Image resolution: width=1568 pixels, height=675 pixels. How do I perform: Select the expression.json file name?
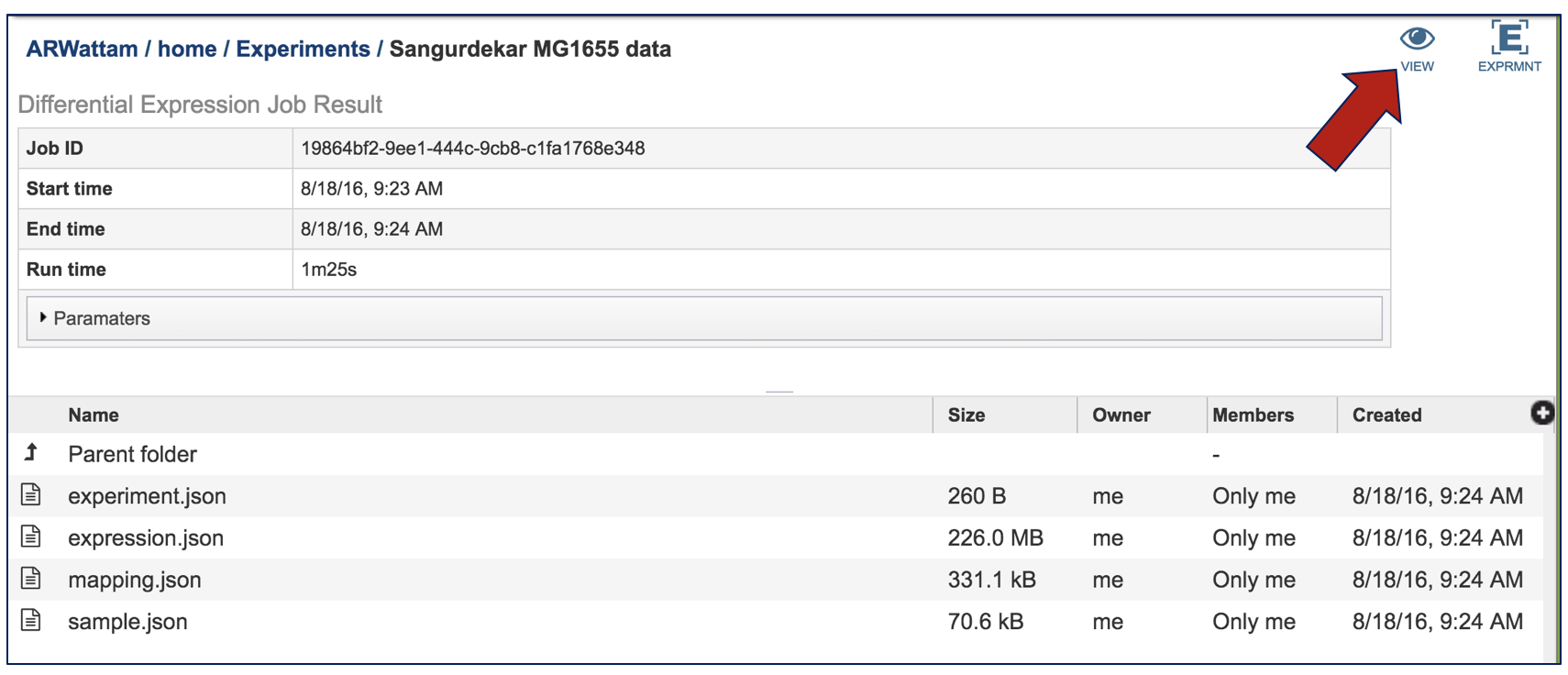pyautogui.click(x=146, y=538)
